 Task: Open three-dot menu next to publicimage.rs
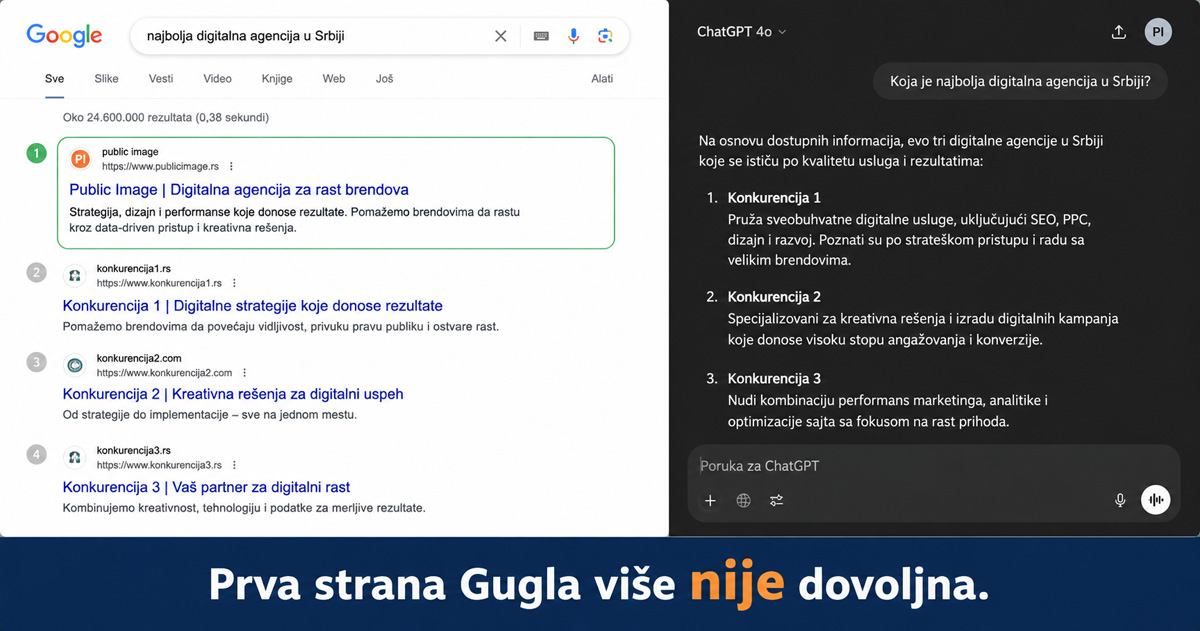coord(232,167)
